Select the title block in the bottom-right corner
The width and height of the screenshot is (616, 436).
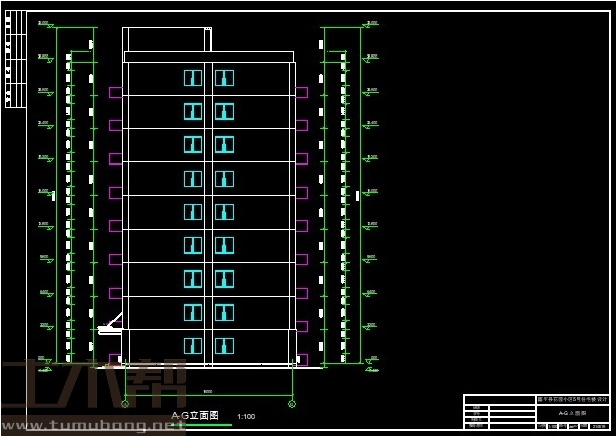point(536,413)
